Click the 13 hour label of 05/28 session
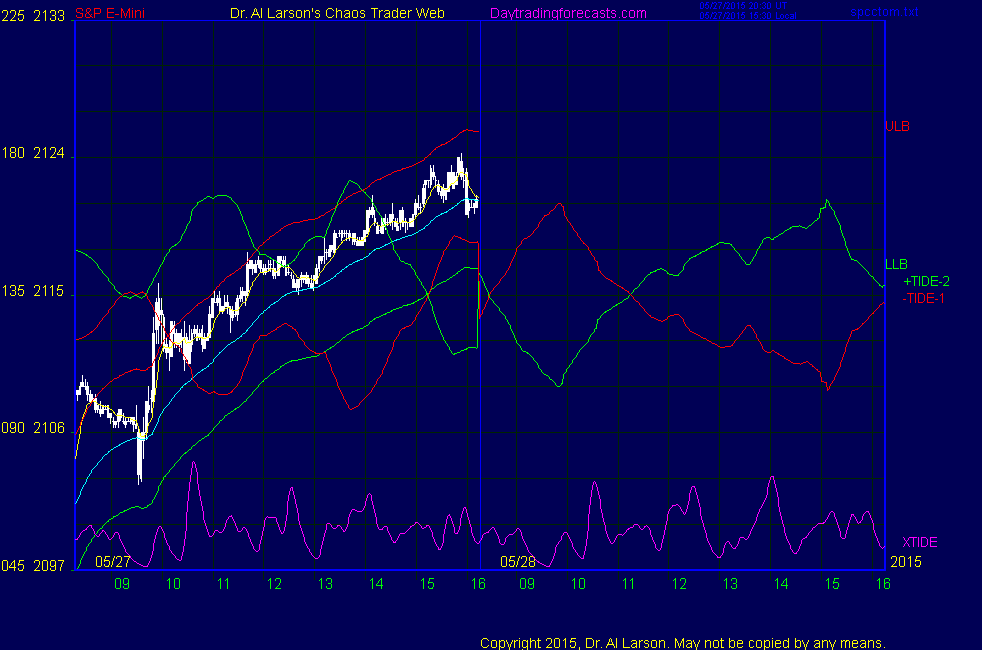Viewport: 982px width, 650px height. click(730, 584)
